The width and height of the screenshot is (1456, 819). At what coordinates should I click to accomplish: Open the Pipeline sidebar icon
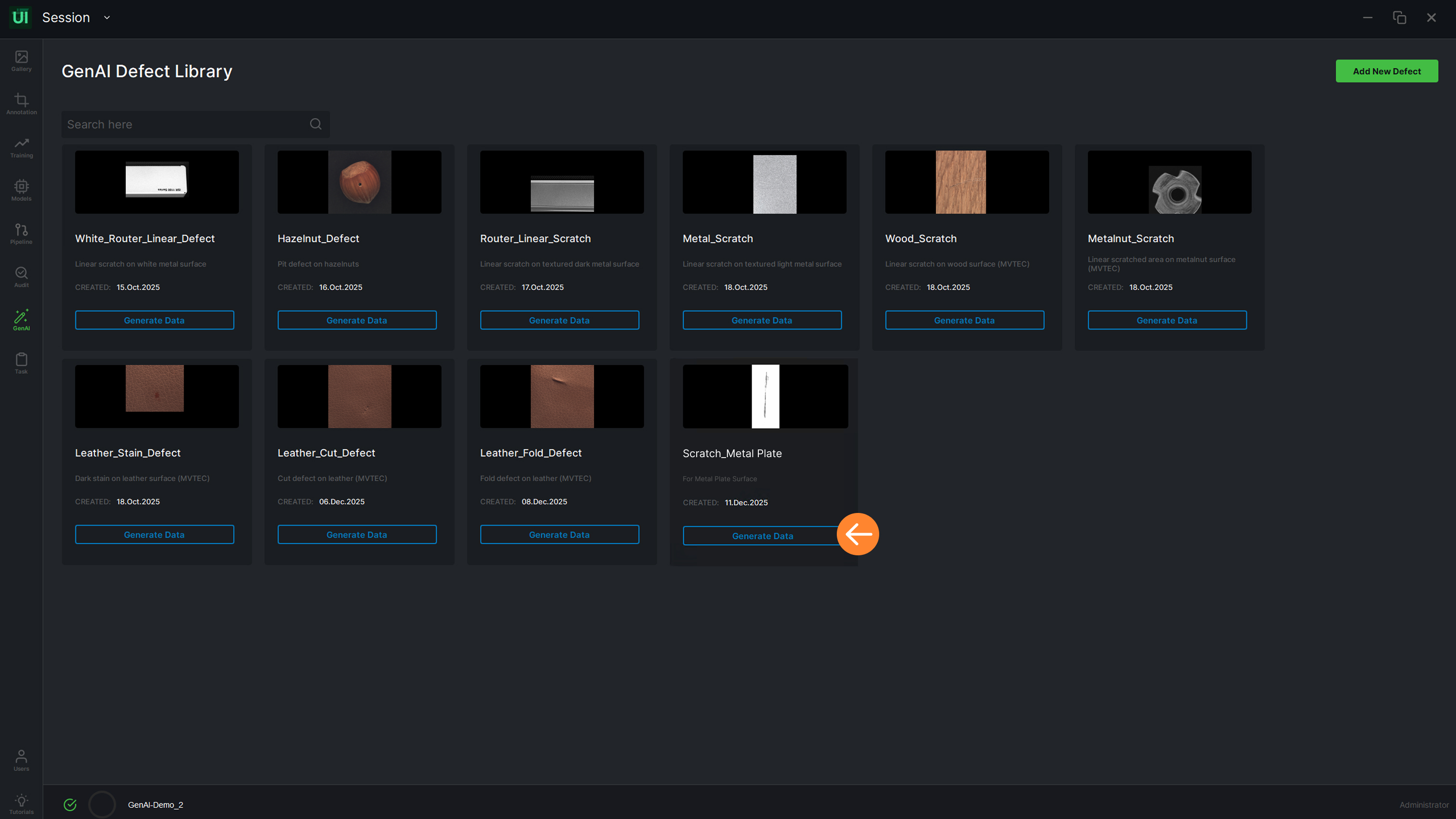(22, 233)
